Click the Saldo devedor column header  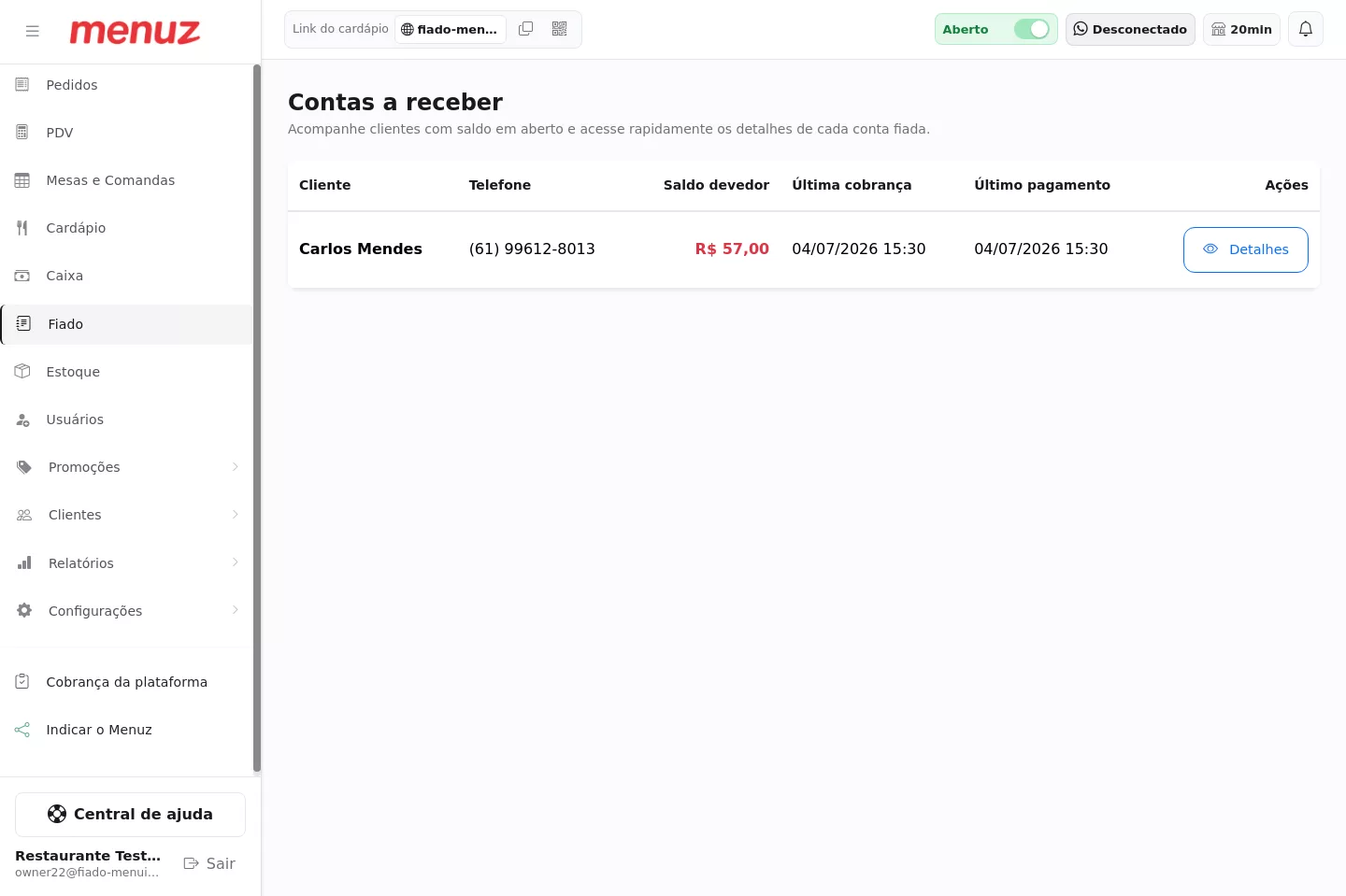(x=716, y=185)
